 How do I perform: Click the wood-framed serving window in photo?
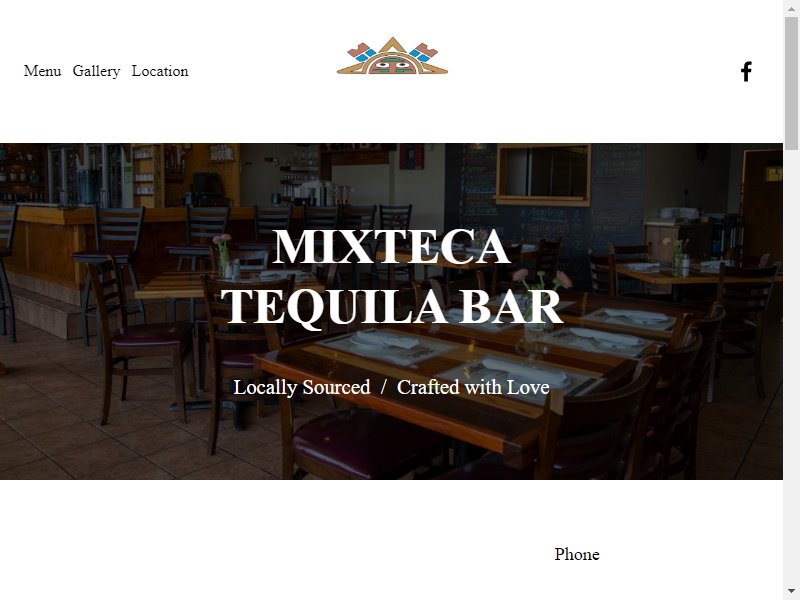point(543,174)
